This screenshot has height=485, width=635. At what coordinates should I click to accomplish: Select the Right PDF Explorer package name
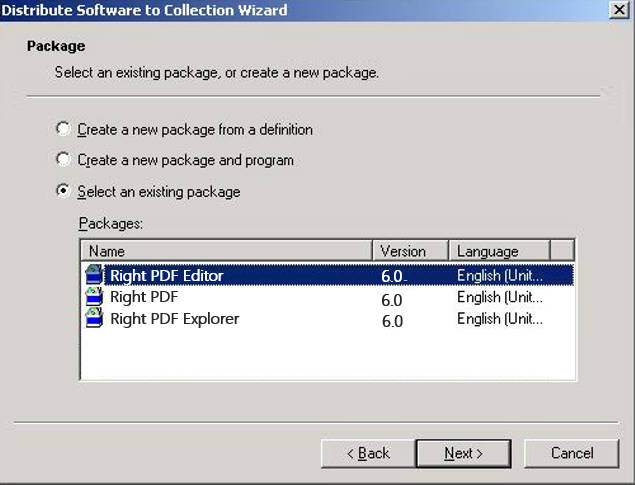click(175, 319)
